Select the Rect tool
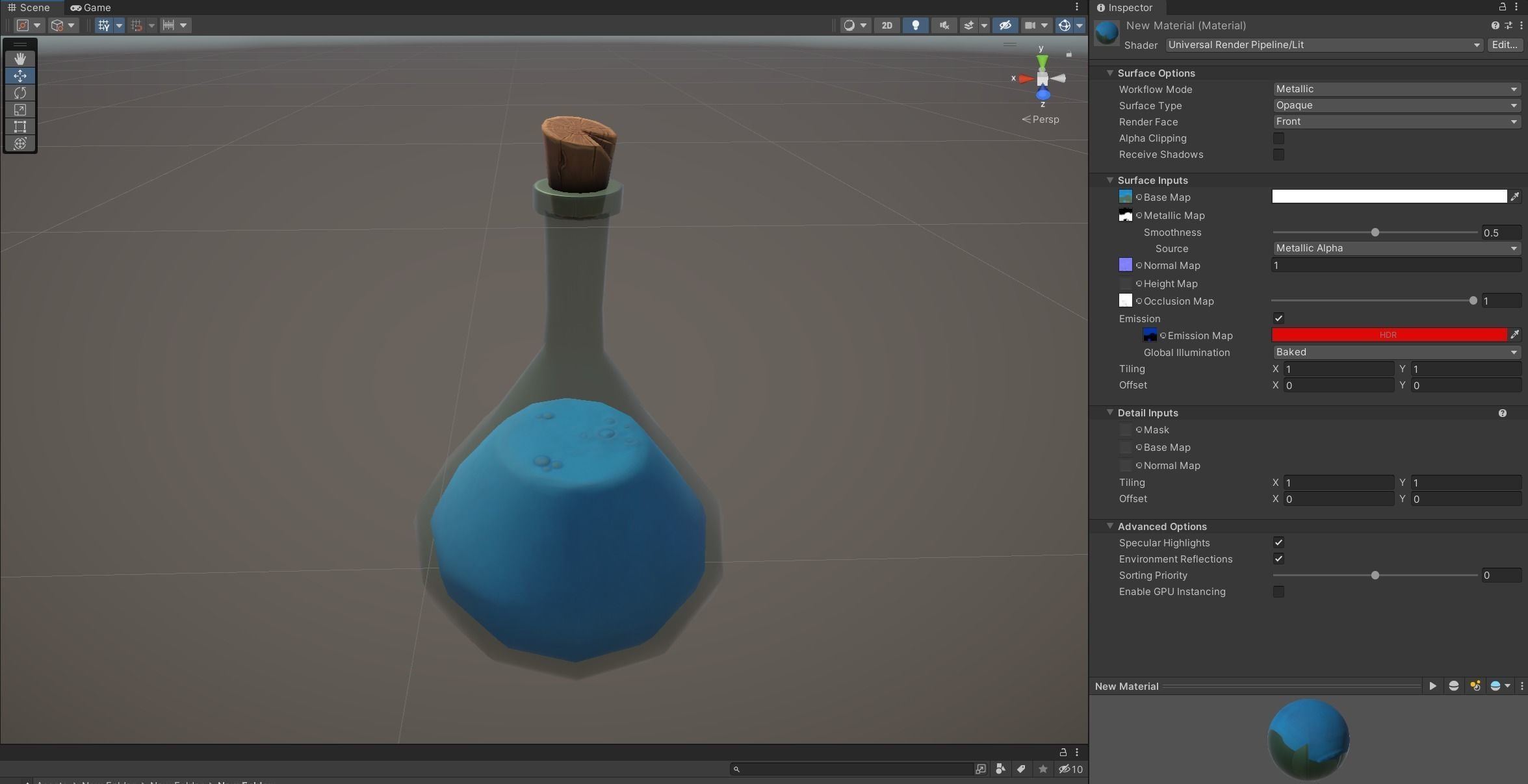1528x784 pixels. (x=20, y=126)
